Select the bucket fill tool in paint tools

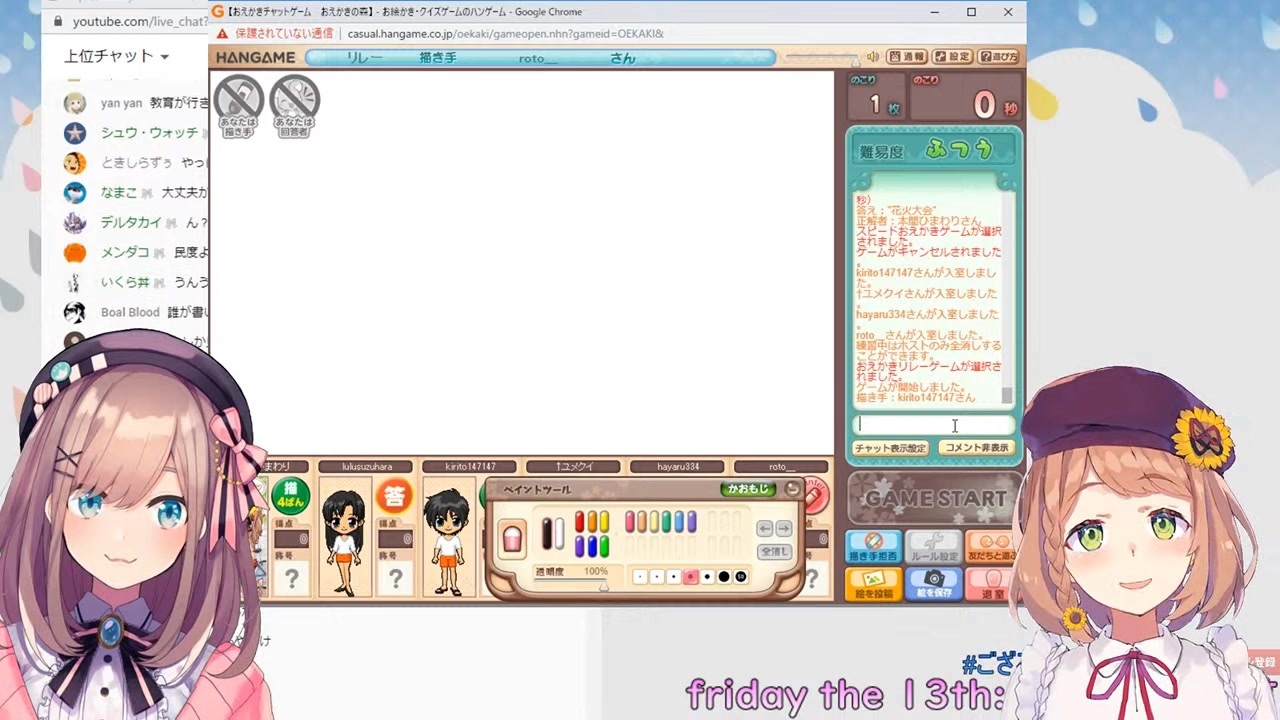pos(512,538)
